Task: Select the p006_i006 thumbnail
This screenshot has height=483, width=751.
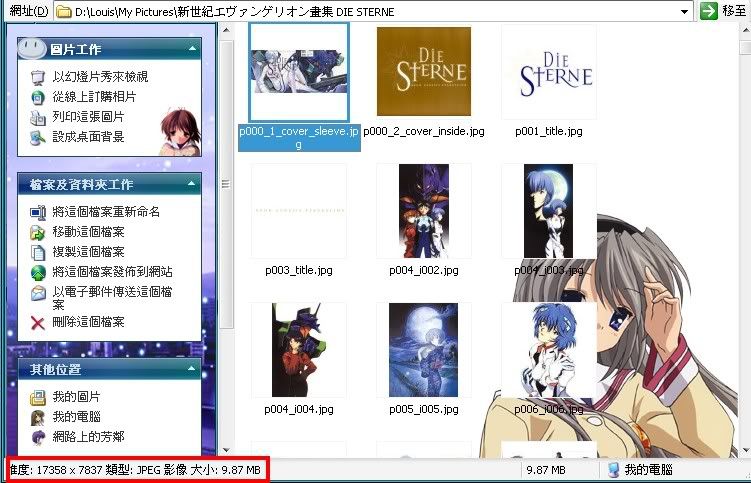Action: tap(549, 350)
